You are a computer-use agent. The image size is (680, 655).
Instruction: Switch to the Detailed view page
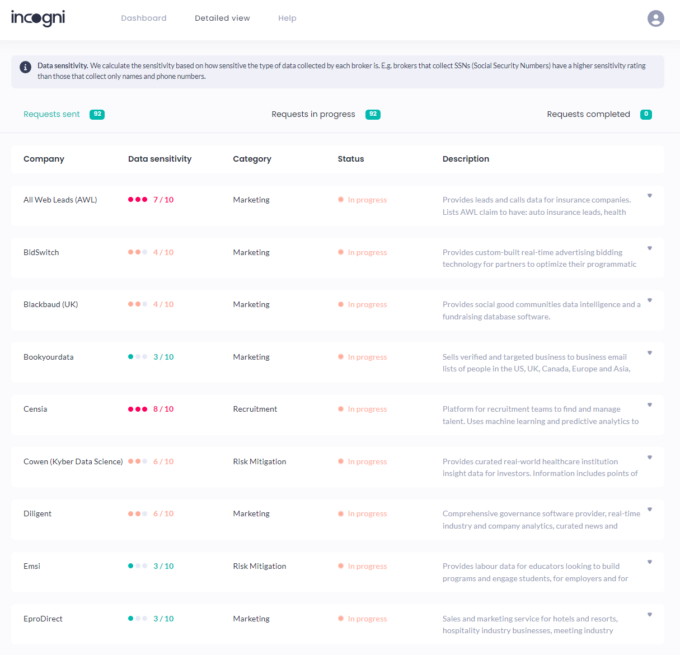[x=222, y=18]
